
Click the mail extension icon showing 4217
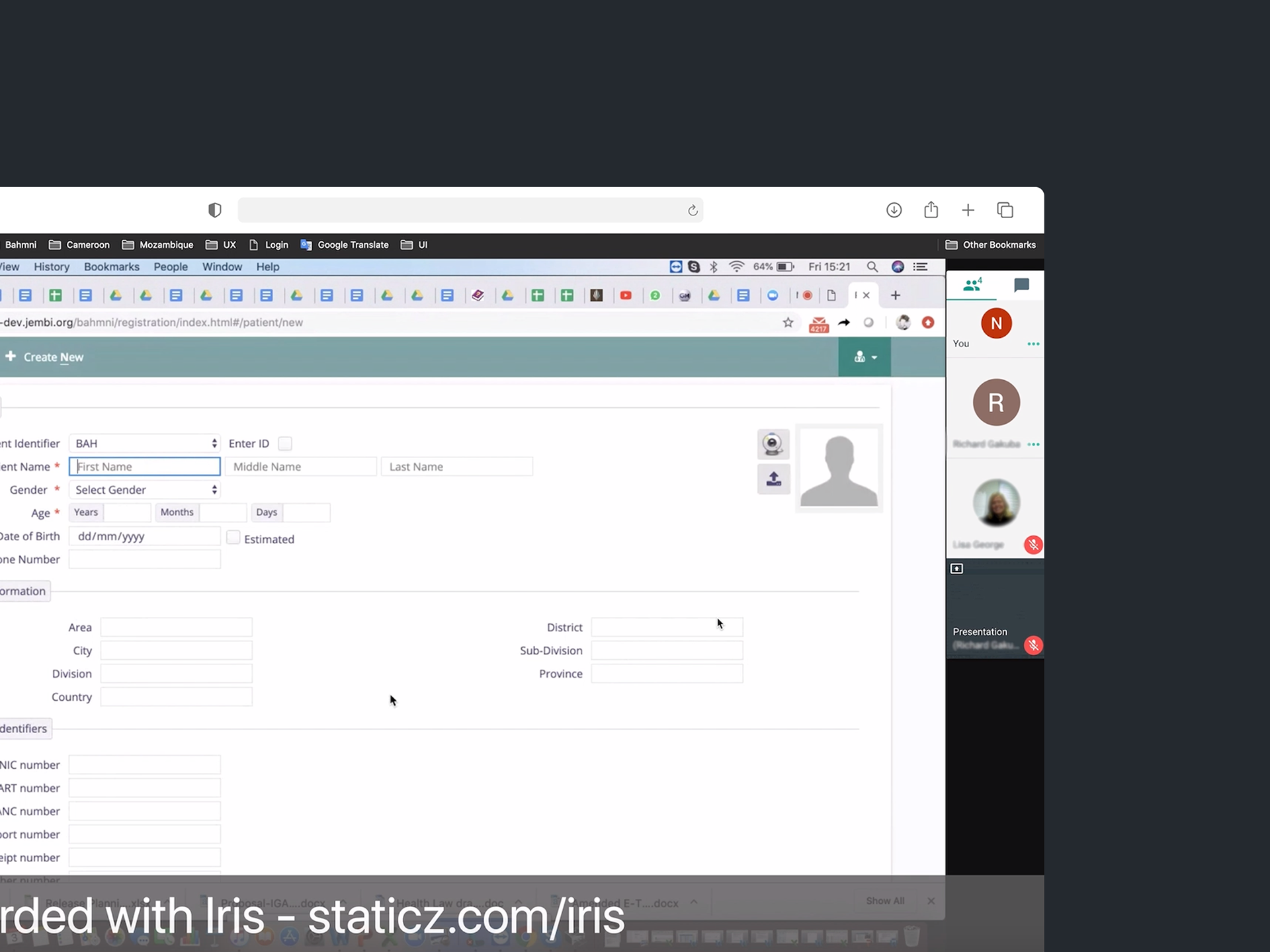tap(819, 324)
